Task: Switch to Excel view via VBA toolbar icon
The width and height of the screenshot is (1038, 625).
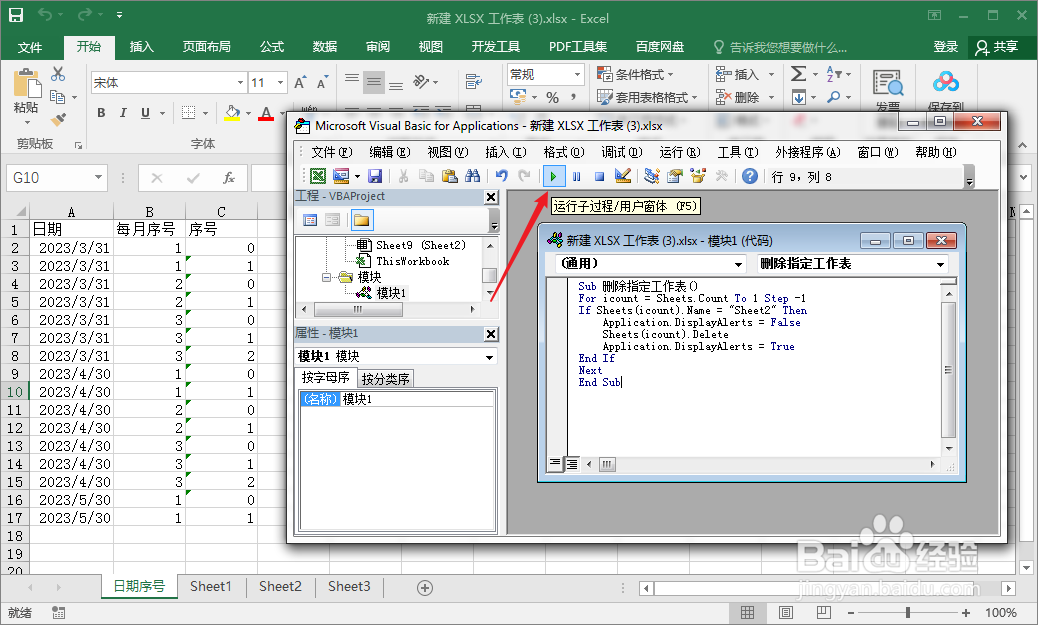Action: (318, 176)
